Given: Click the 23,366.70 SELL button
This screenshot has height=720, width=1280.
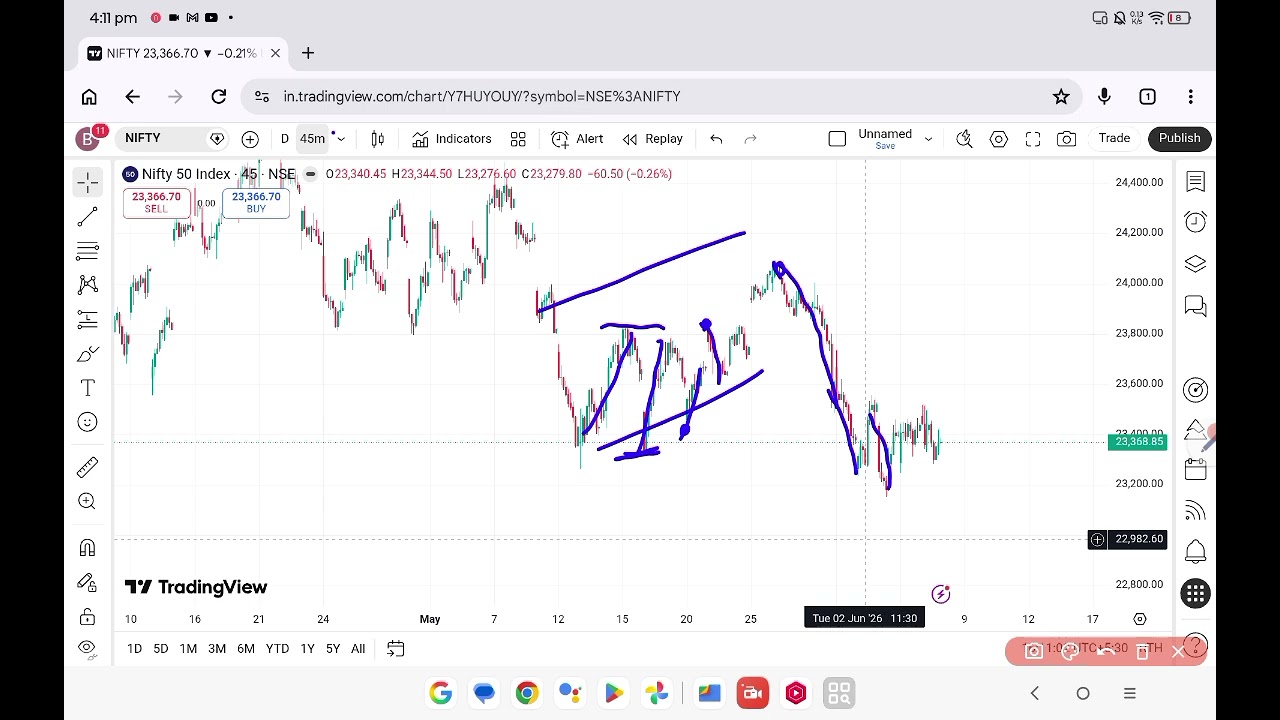Looking at the screenshot, I should (x=156, y=202).
